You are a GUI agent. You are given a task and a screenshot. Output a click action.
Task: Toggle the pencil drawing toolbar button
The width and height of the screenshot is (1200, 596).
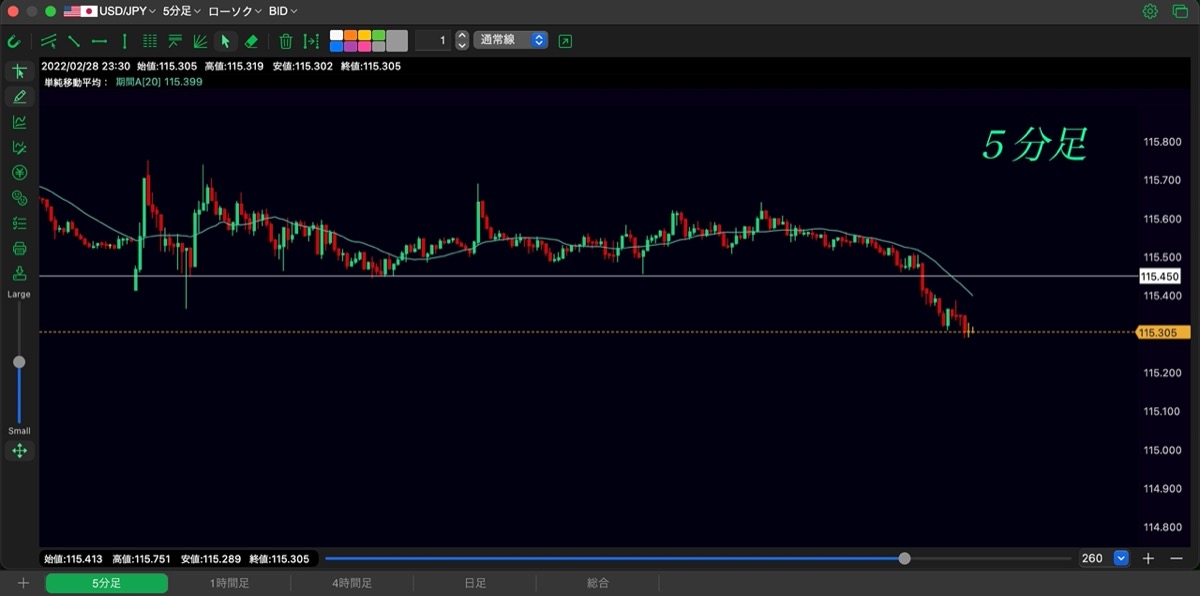click(x=19, y=97)
